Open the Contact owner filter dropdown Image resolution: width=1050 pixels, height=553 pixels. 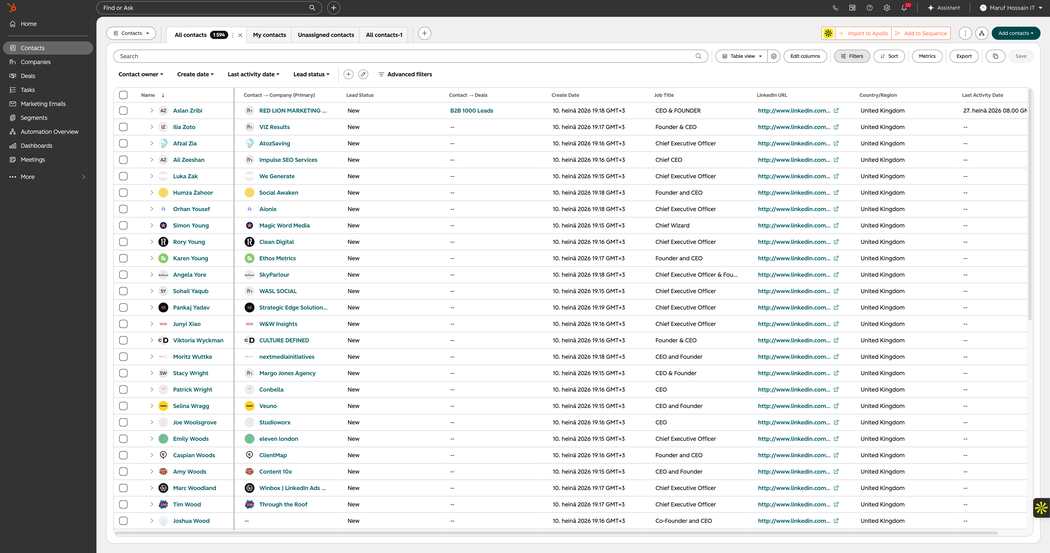coord(141,74)
